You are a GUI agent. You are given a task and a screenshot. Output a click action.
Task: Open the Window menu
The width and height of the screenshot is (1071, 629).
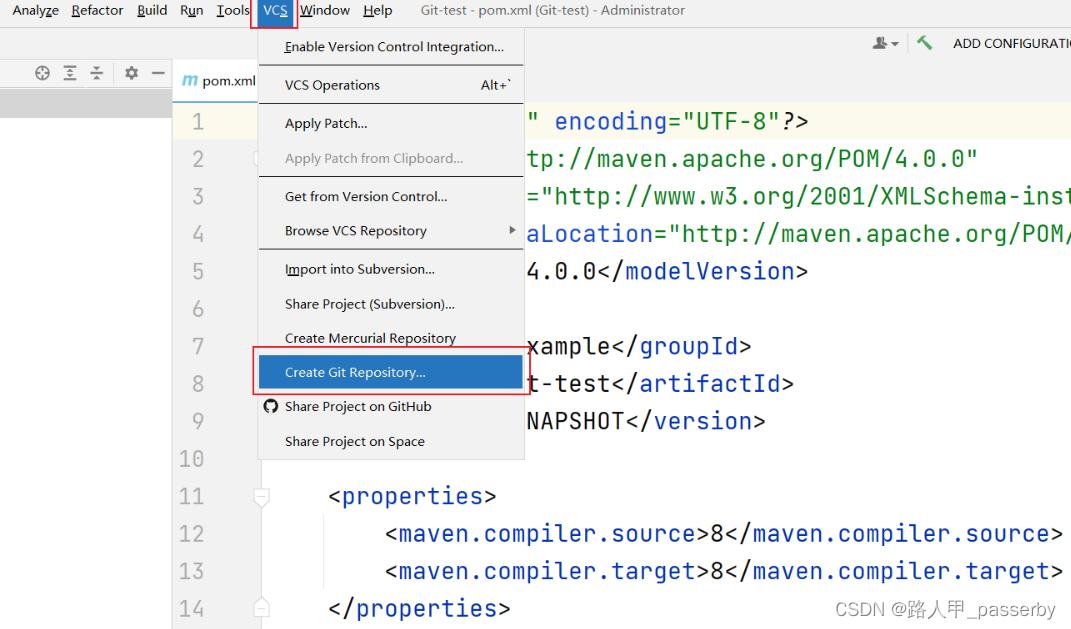(325, 10)
